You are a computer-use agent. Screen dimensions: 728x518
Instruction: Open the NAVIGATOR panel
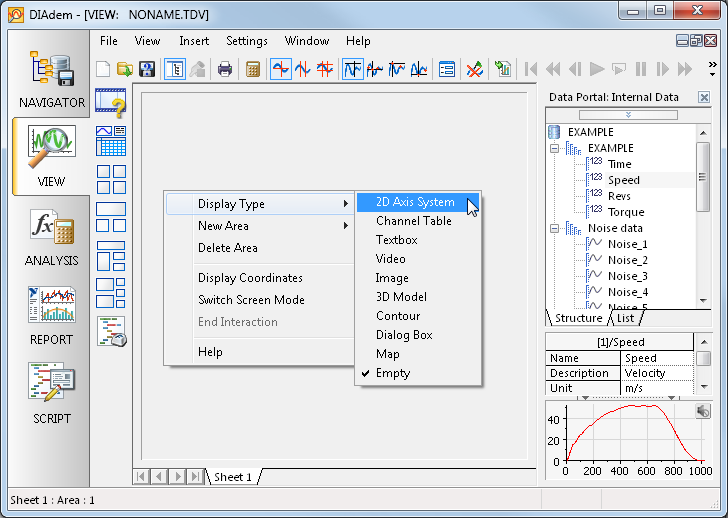[x=51, y=79]
